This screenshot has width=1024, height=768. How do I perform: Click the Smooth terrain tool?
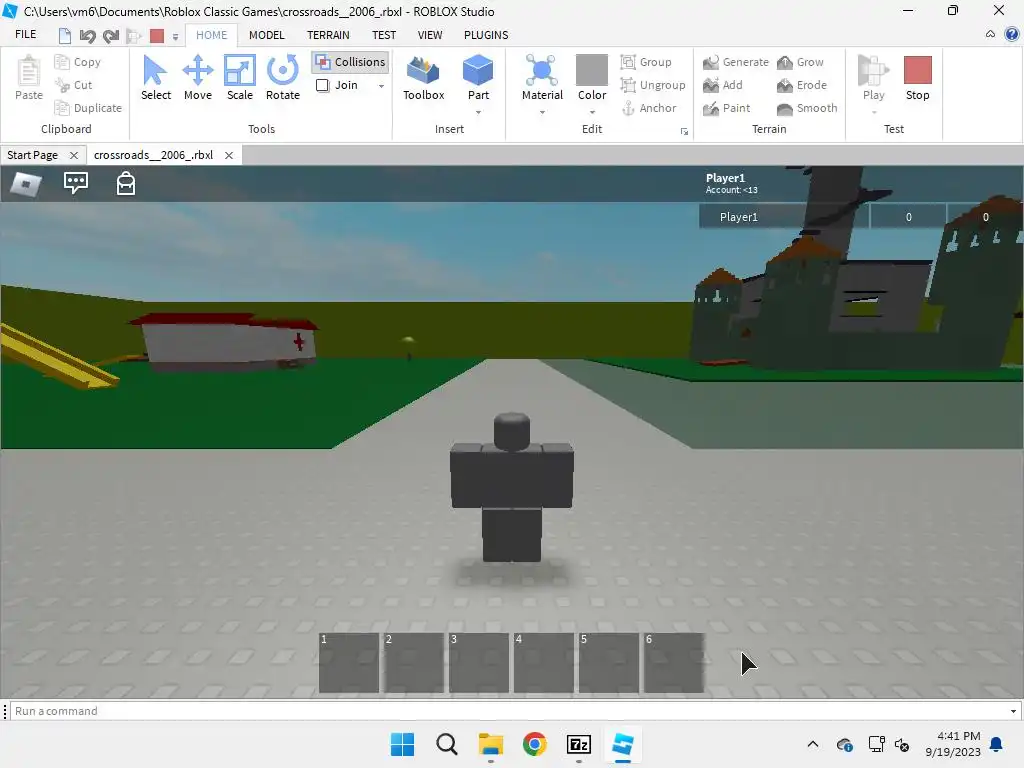pos(807,108)
